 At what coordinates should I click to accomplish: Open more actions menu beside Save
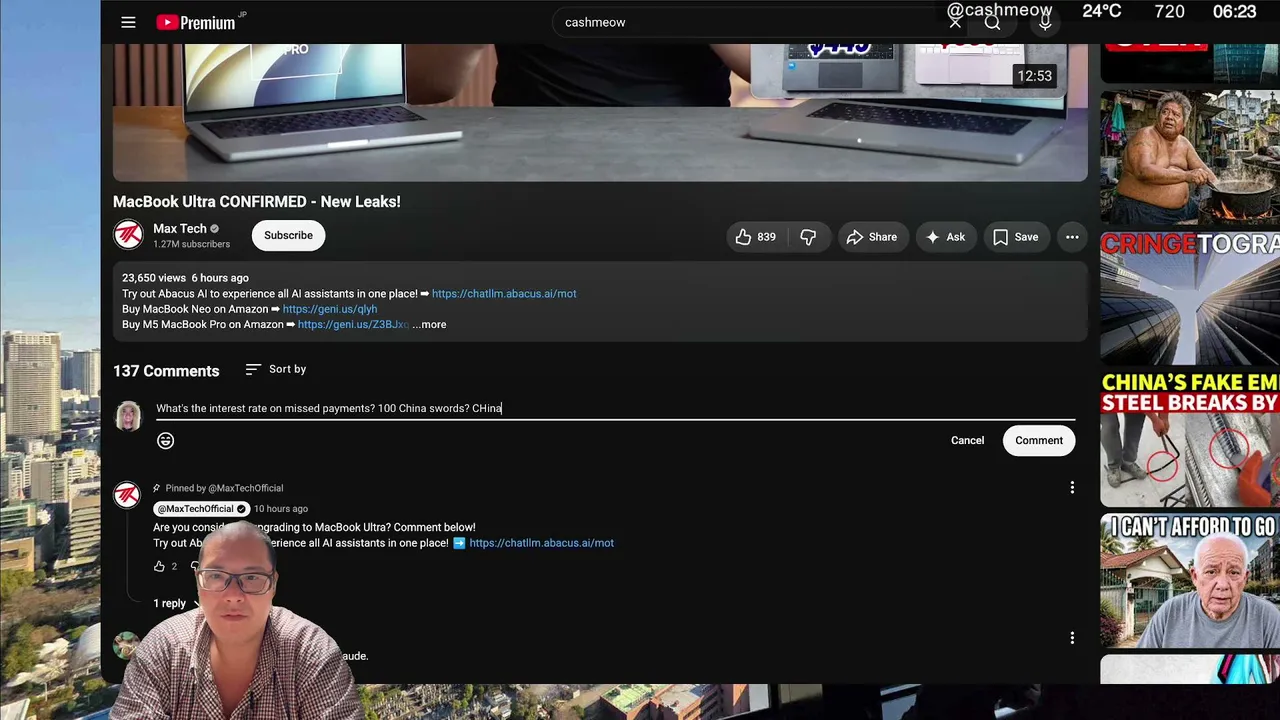pos(1072,237)
